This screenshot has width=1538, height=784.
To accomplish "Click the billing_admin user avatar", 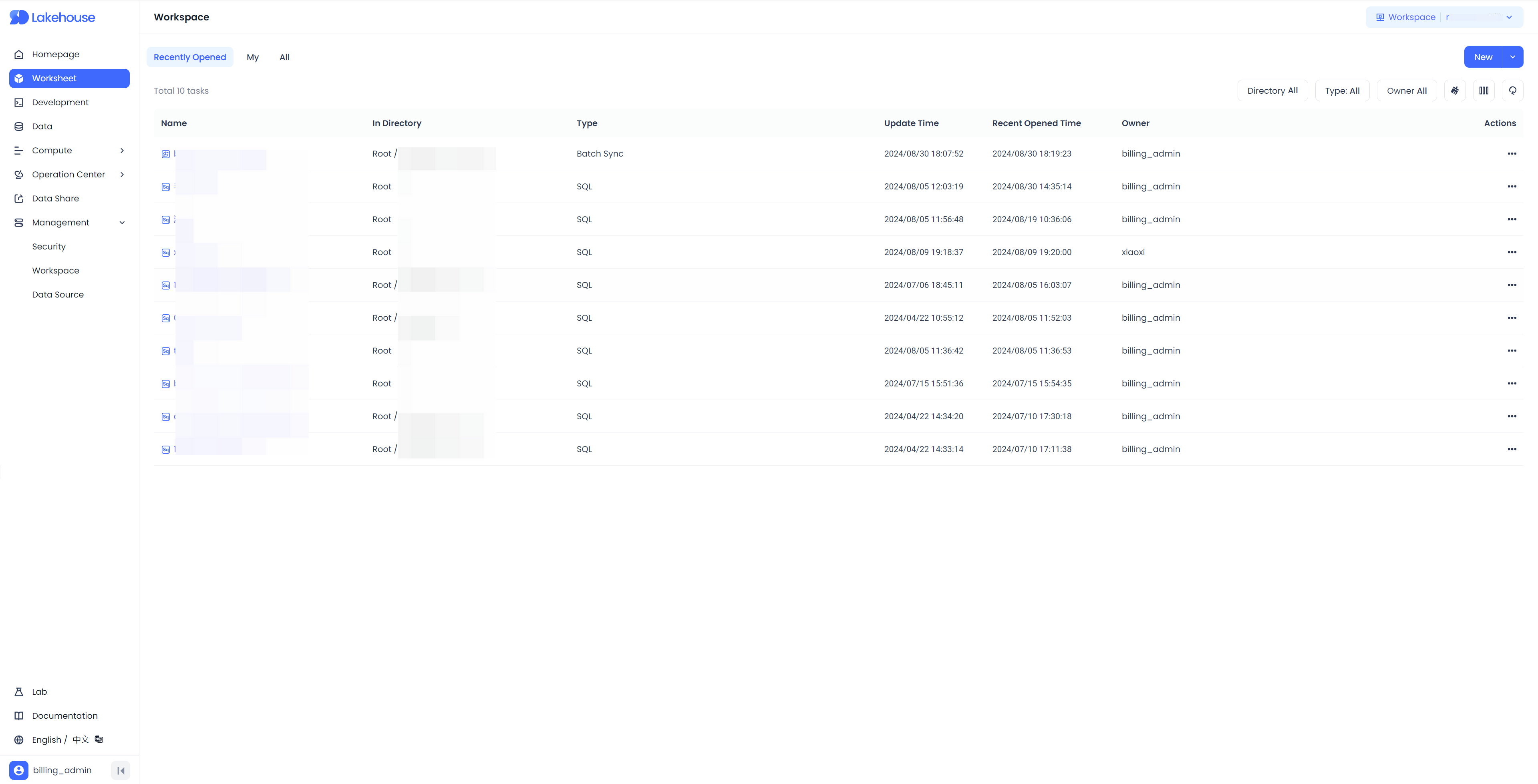I will [19, 770].
